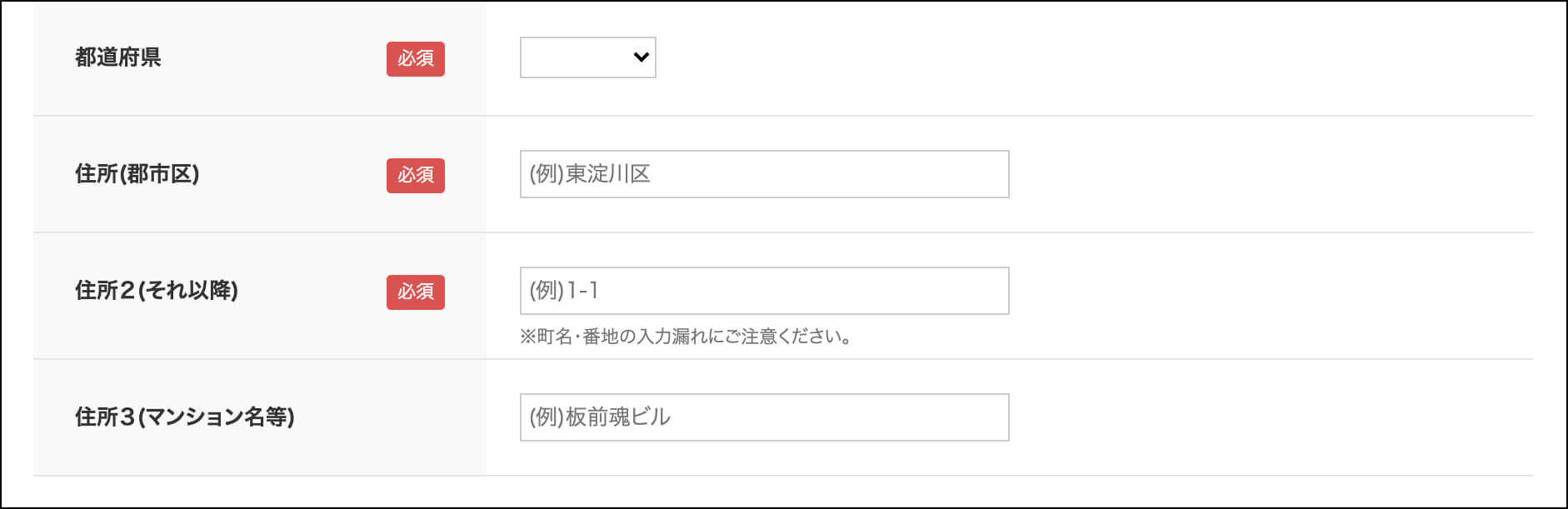Click the (例) prefix in the building name field
1568x509 pixels.
coord(547,417)
